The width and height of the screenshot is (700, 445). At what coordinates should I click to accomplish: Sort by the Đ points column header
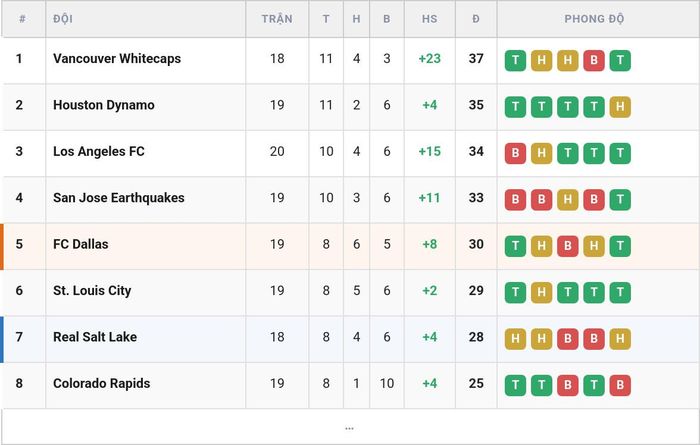476,19
